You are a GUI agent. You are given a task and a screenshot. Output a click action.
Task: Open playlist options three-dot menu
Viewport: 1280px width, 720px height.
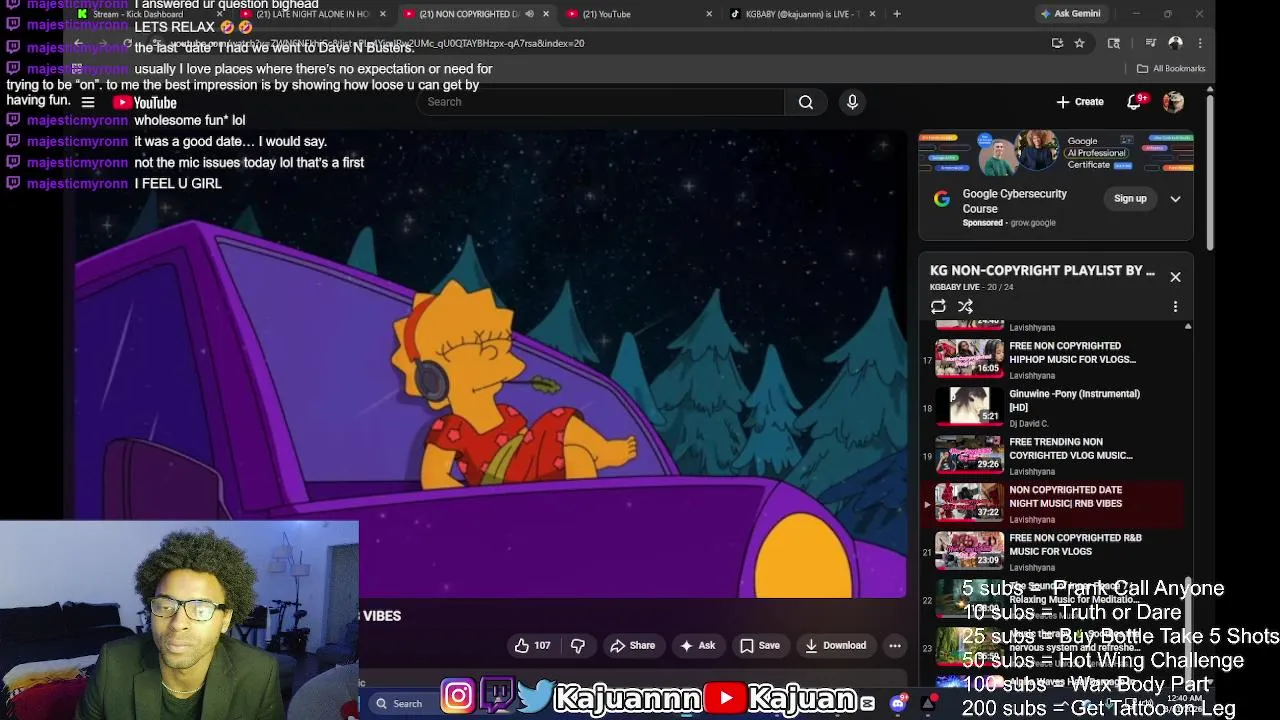click(1175, 307)
